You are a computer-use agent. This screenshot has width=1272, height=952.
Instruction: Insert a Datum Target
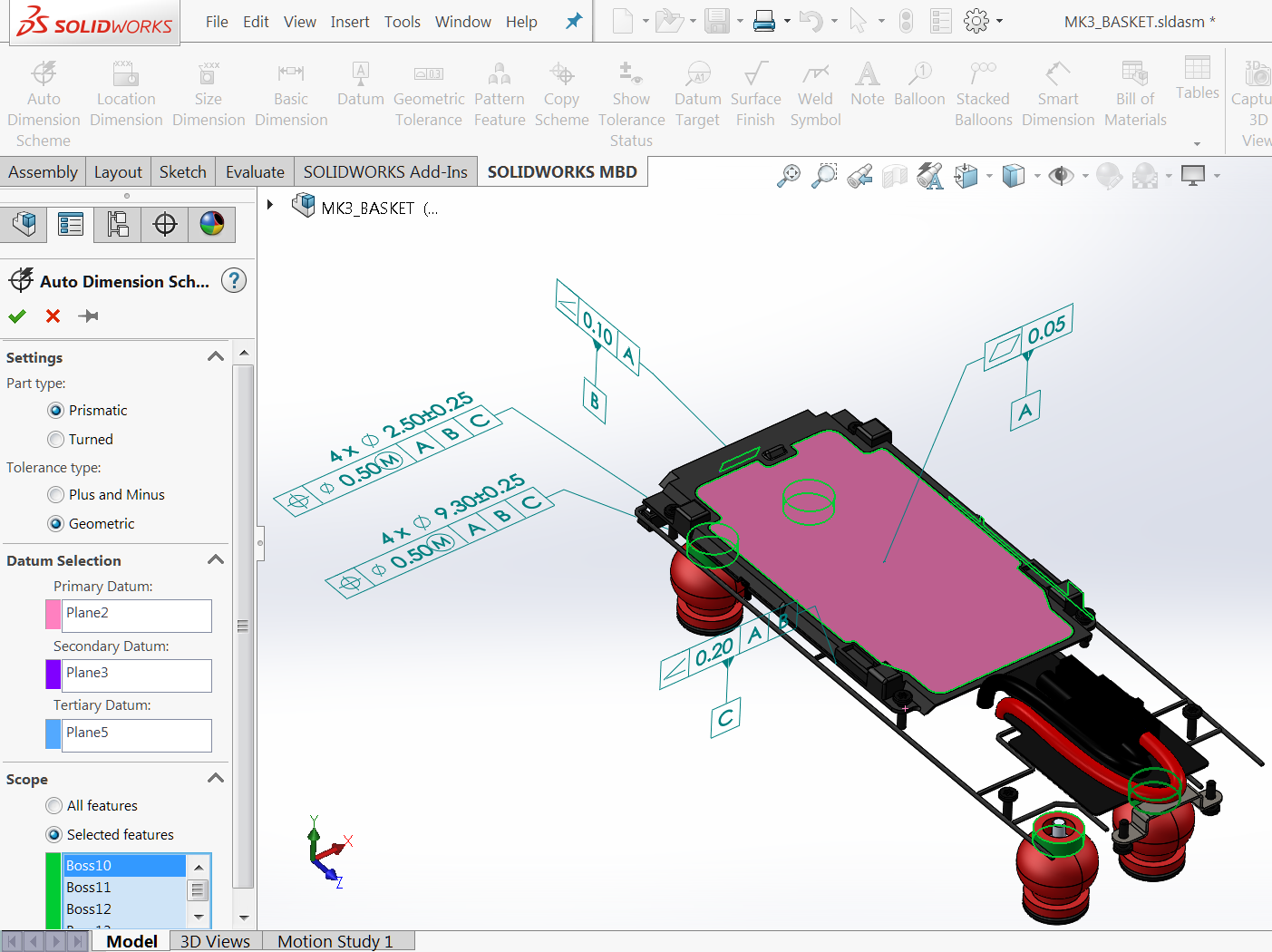(x=697, y=93)
